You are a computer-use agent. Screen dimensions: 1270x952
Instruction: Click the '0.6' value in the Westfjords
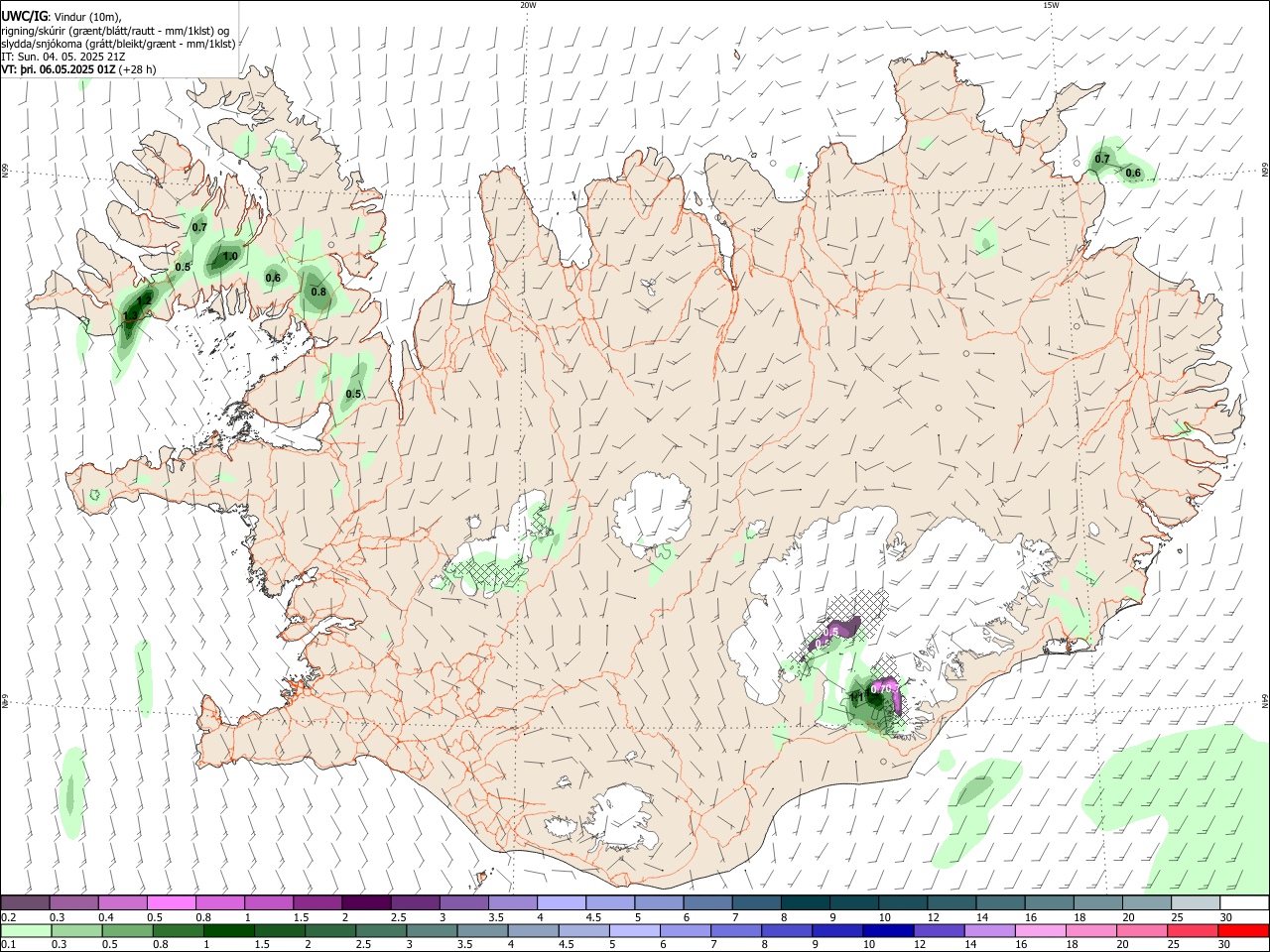tap(273, 278)
